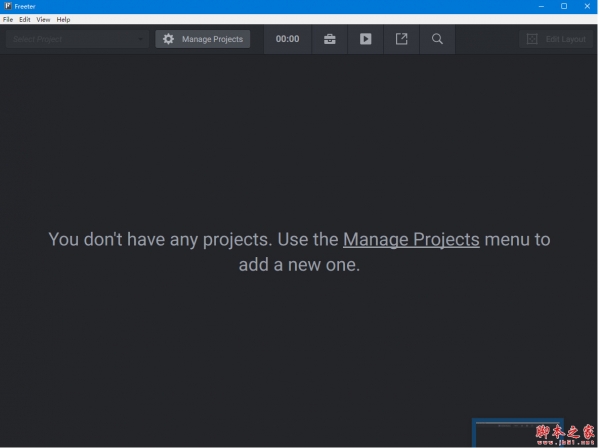Viewport: 600px width, 448px height.
Task: Open the View menu
Action: point(43,20)
